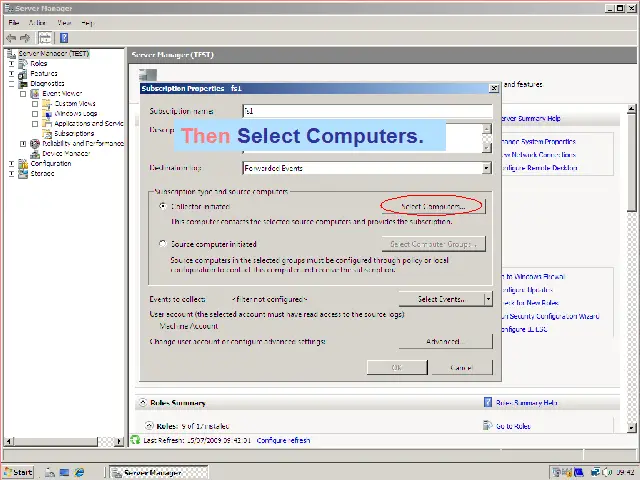640x480 pixels.
Task: Open the View menu
Action: click(x=64, y=23)
